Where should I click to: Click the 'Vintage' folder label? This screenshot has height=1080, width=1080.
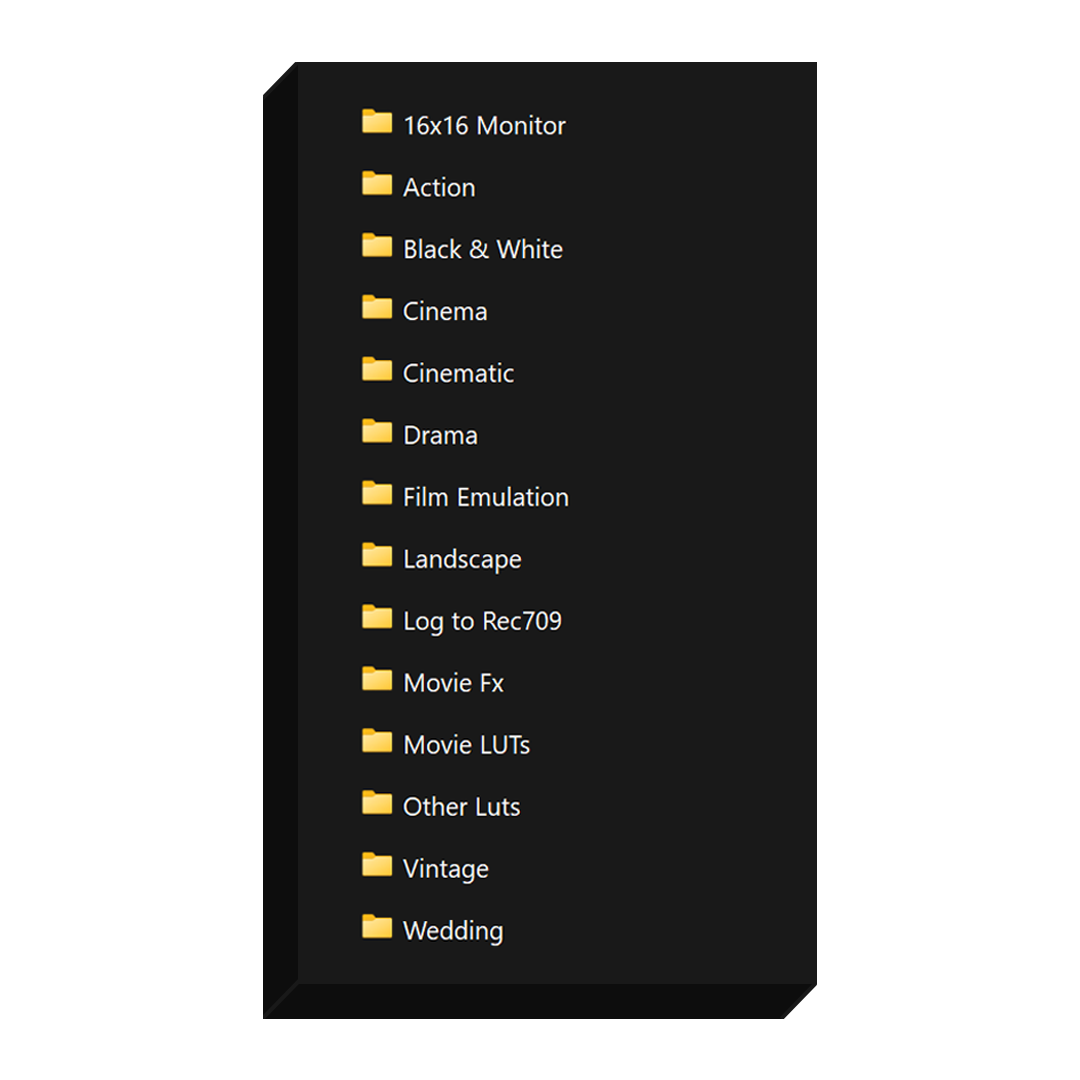(x=446, y=870)
